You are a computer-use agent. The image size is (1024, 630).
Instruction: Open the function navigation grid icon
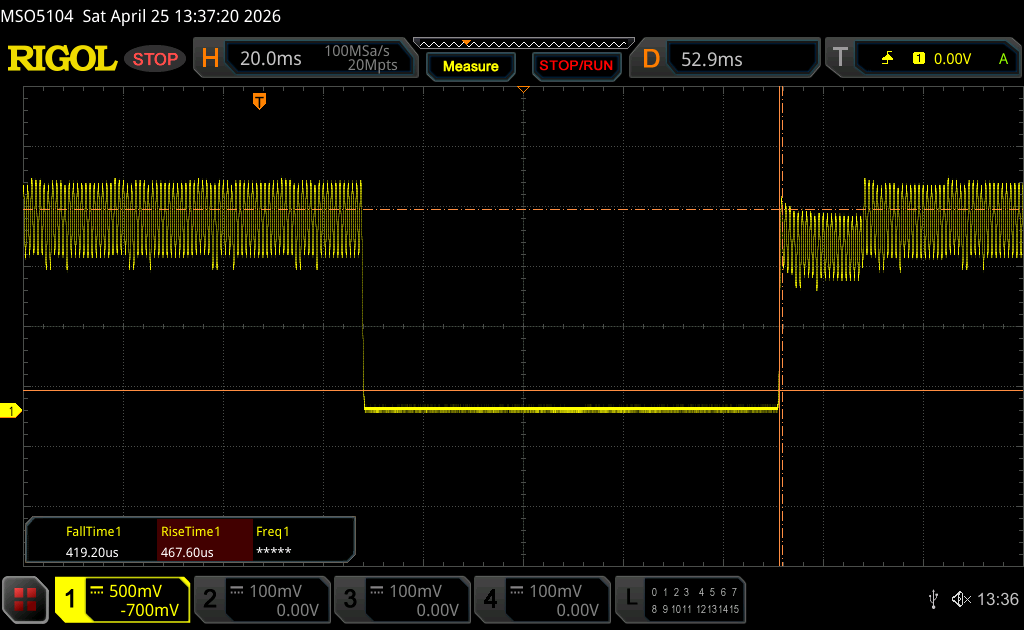(25, 599)
